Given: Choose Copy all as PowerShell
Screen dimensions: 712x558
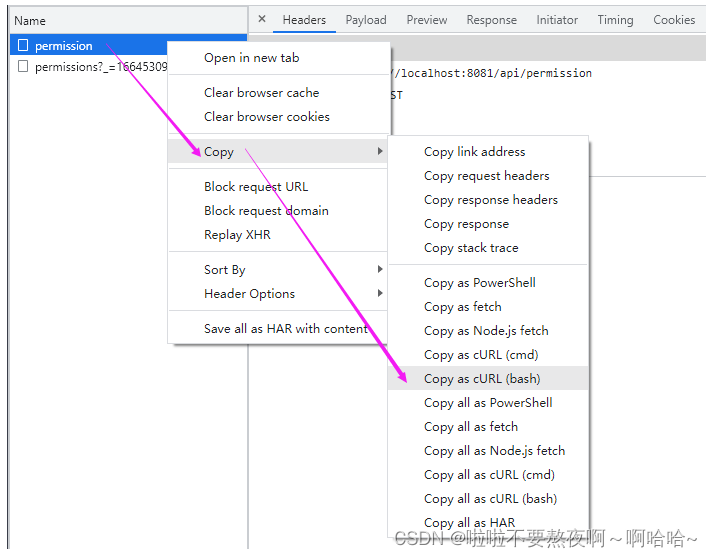Looking at the screenshot, I should point(488,403).
